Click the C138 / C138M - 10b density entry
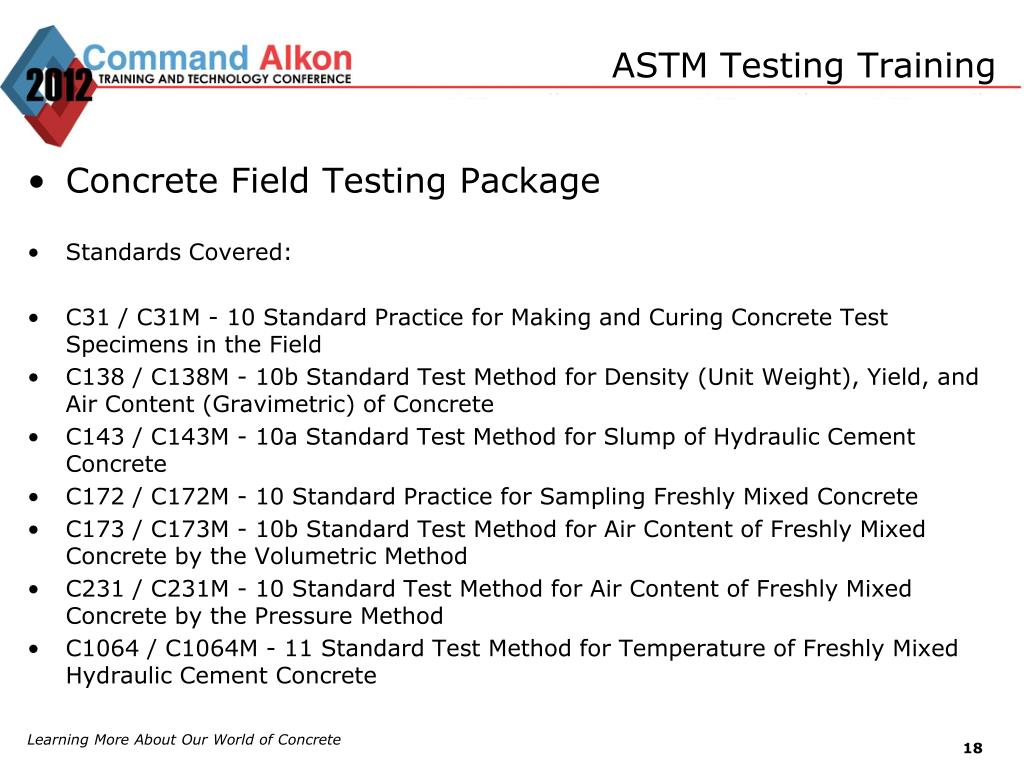This screenshot has width=1024, height=768. pyautogui.click(x=522, y=391)
